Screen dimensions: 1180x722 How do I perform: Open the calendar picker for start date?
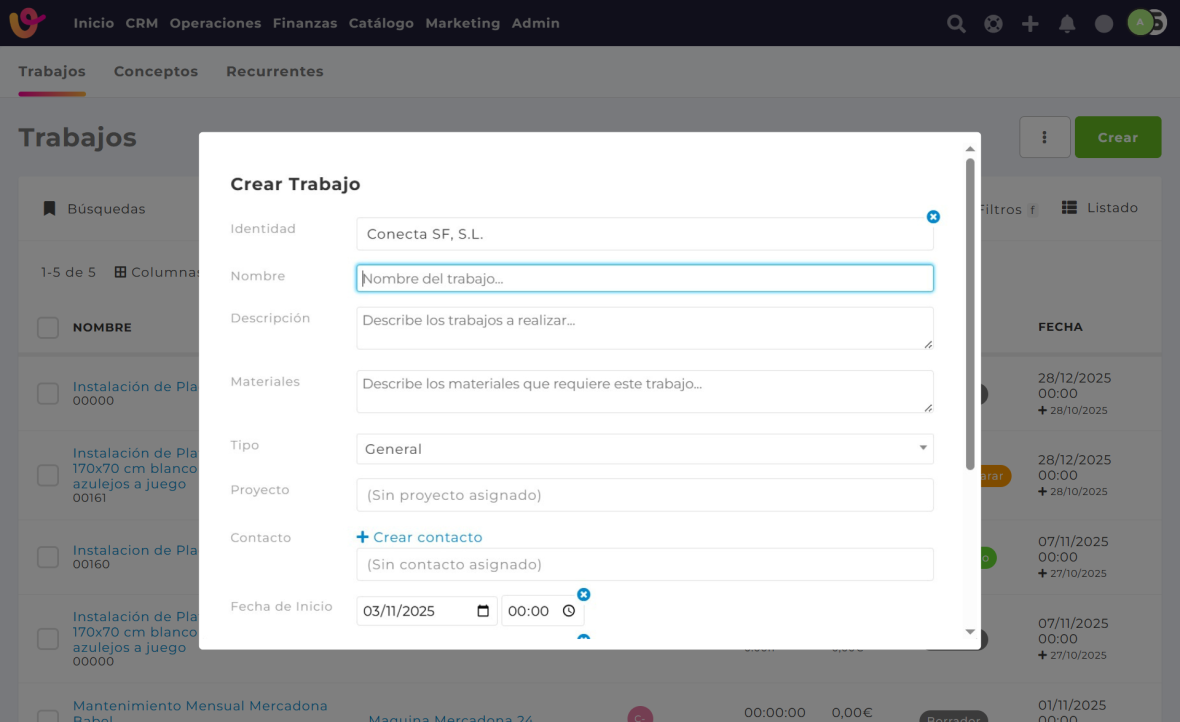484,611
